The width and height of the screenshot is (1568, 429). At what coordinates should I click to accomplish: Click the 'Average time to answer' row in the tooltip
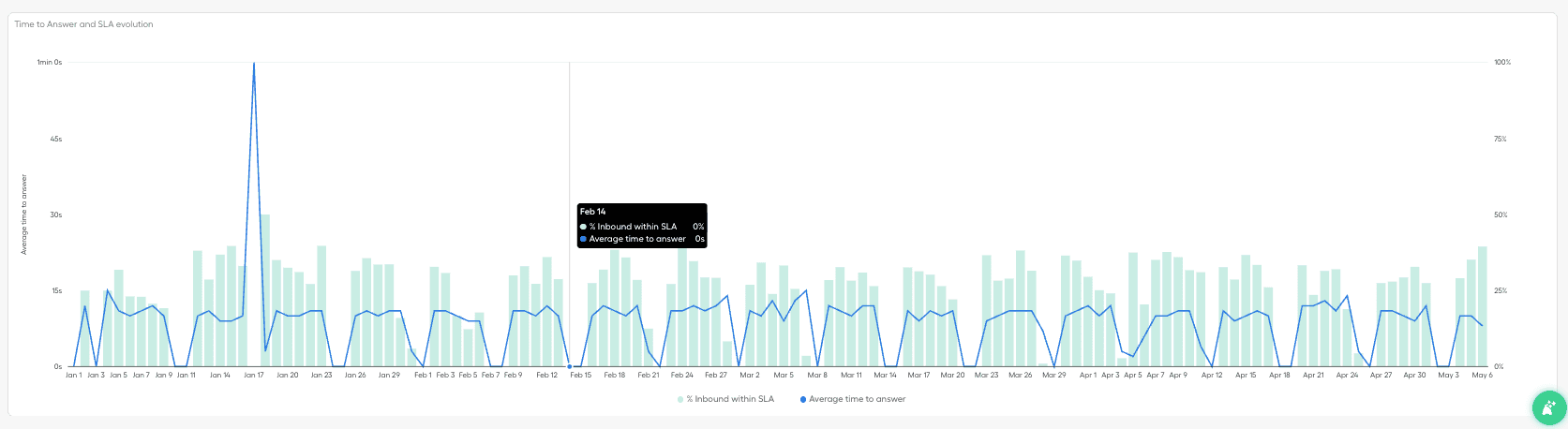642,239
